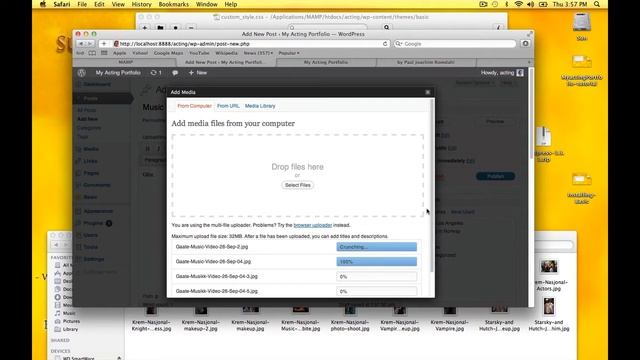Viewport: 640px width, 360px height.
Task: Open the Apple menu
Action: point(43,4)
